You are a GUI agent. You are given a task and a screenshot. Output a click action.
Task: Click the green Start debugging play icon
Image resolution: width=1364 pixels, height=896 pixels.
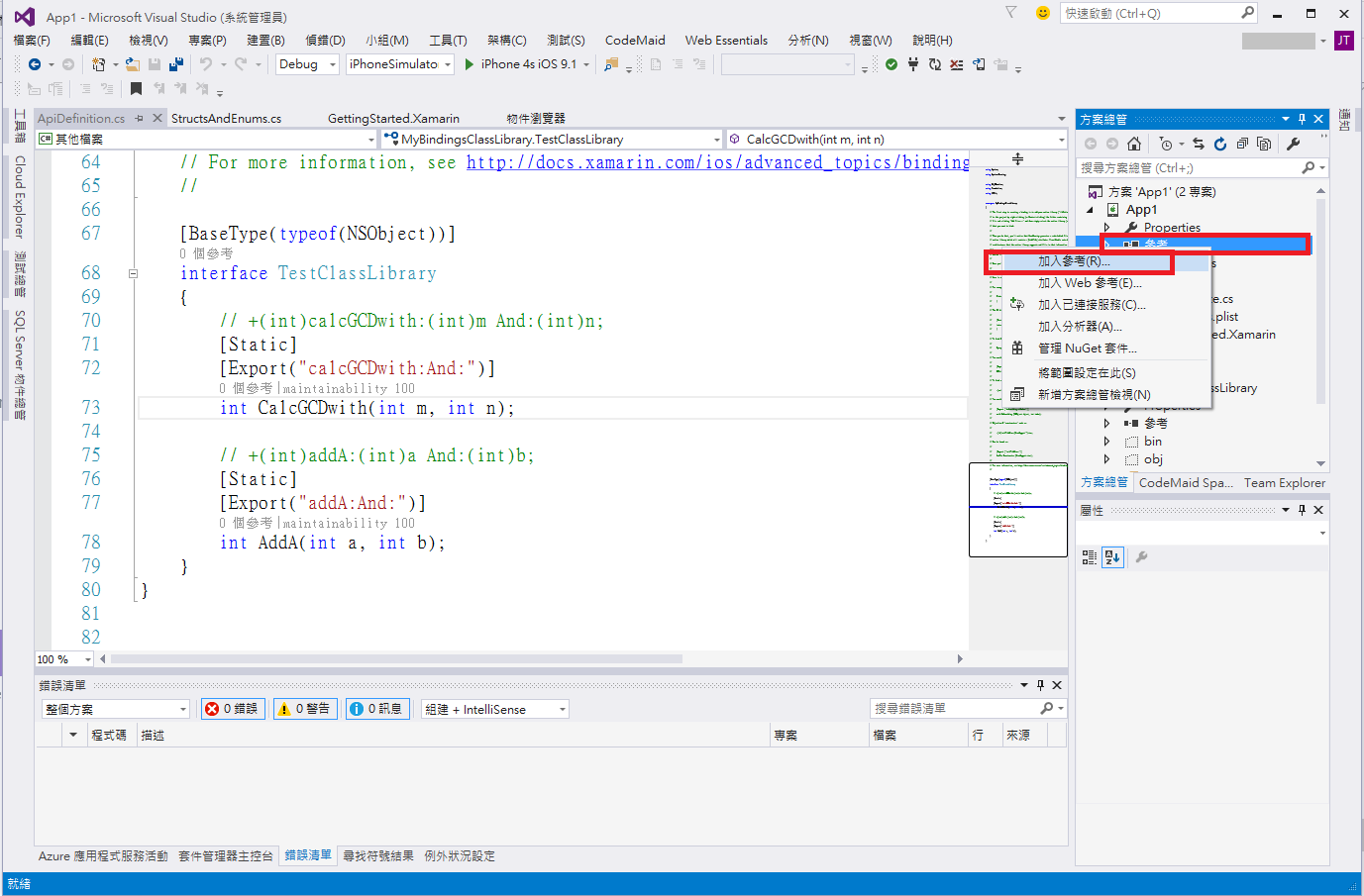(470, 64)
